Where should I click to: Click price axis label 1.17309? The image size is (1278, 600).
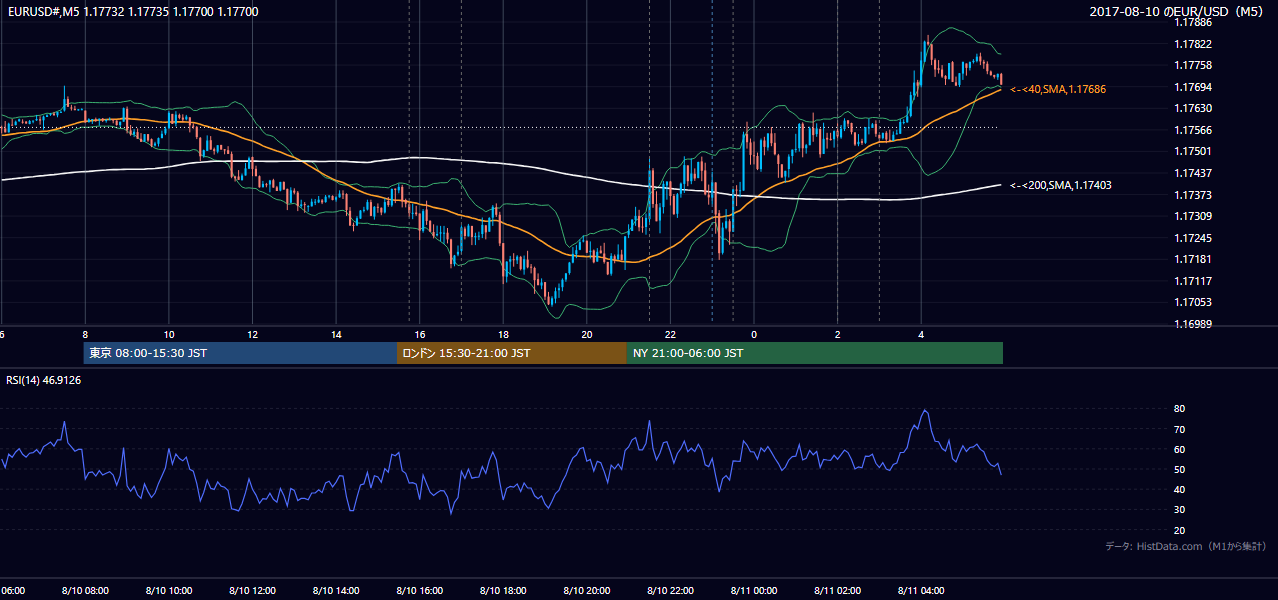tap(1194, 216)
